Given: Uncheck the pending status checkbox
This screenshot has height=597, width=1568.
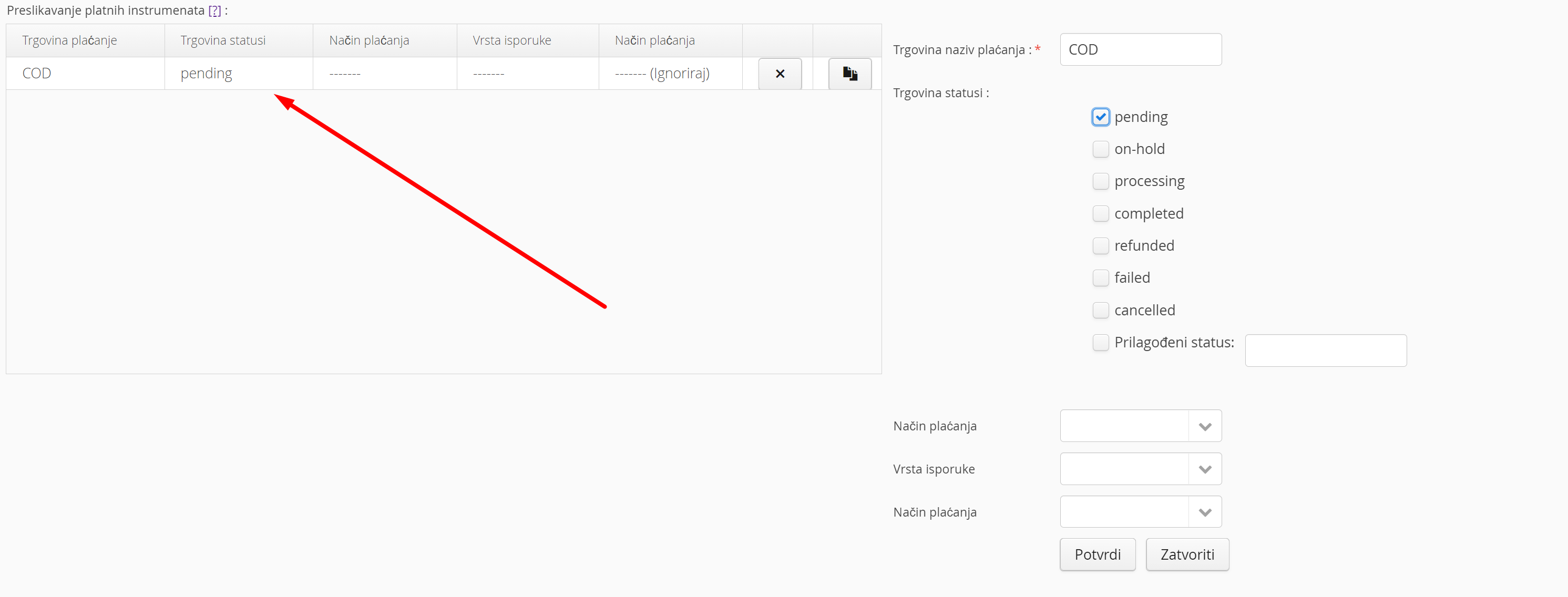Looking at the screenshot, I should point(1100,117).
